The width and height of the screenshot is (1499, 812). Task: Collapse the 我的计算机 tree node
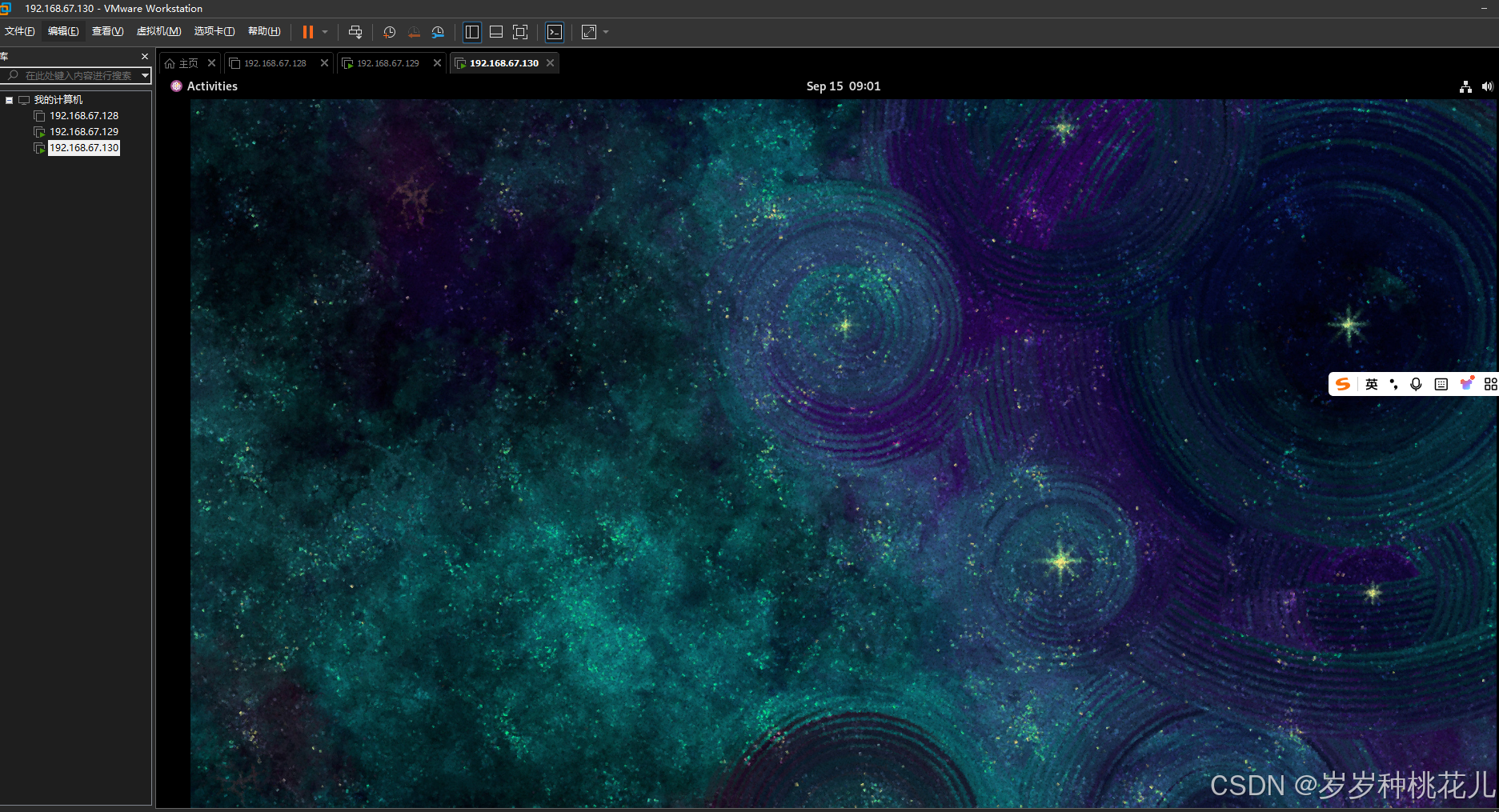[x=10, y=100]
